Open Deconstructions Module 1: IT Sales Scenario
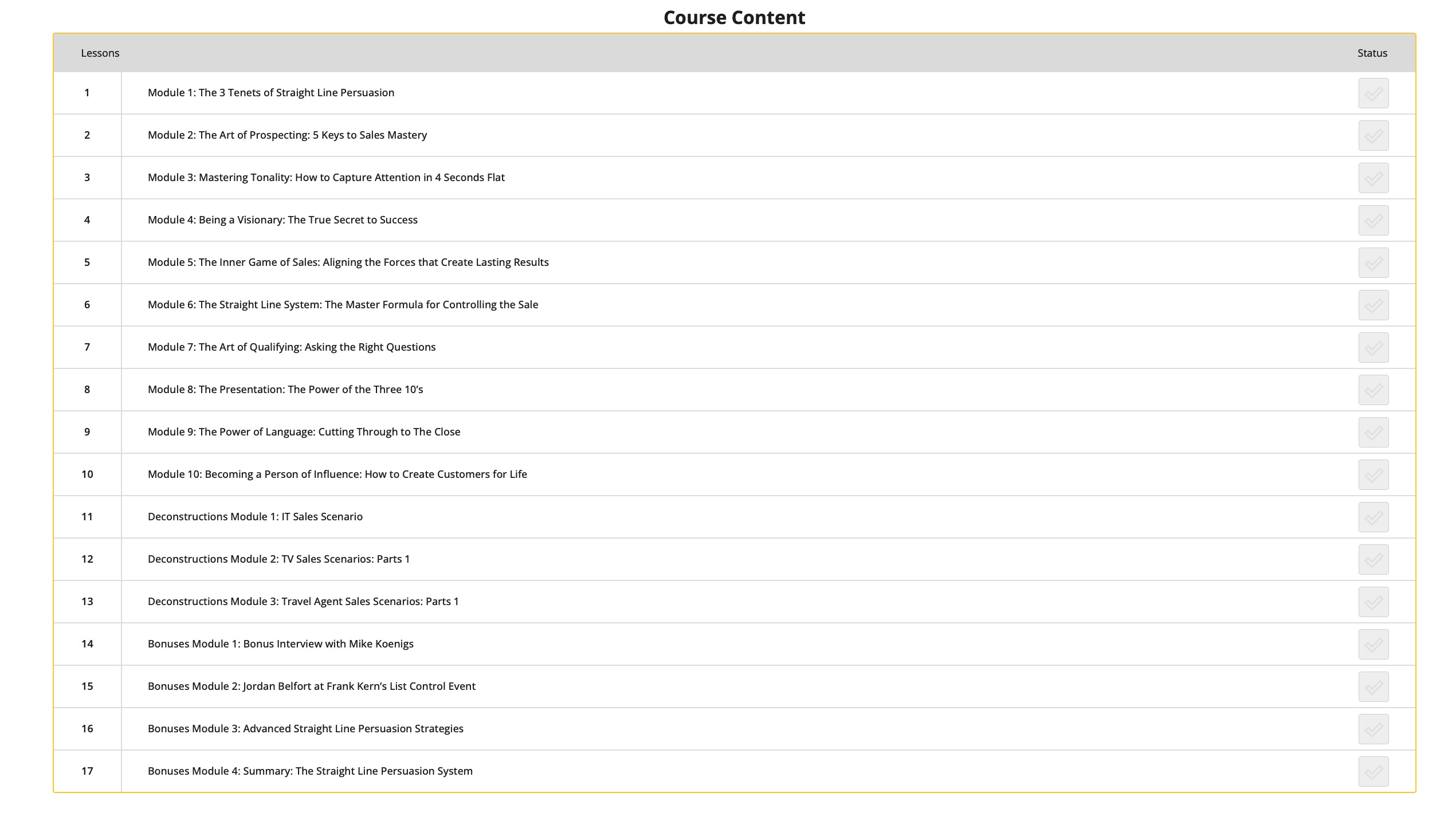1444x840 pixels. coord(255,517)
